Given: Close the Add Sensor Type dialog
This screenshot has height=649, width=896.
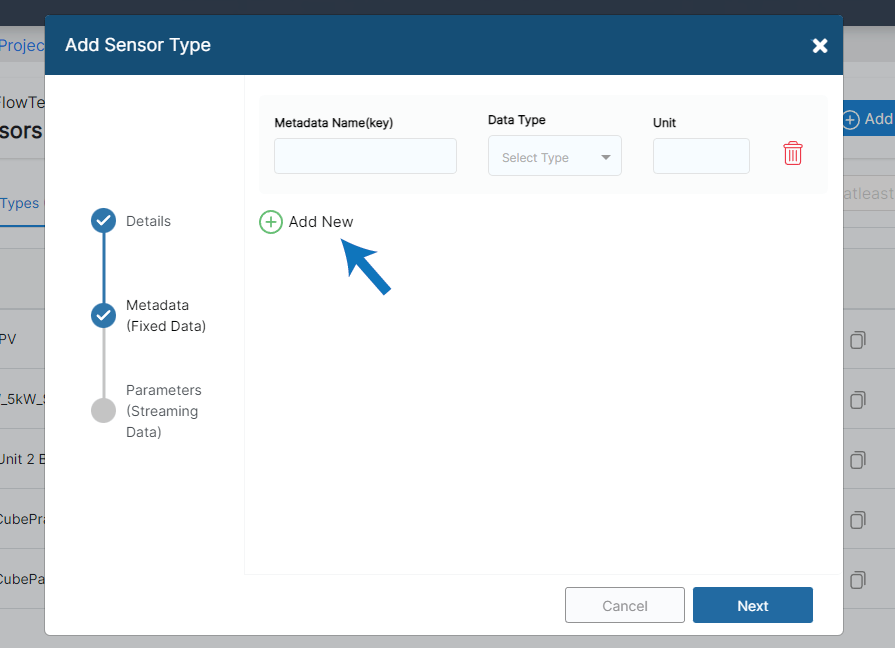Looking at the screenshot, I should click(820, 45).
